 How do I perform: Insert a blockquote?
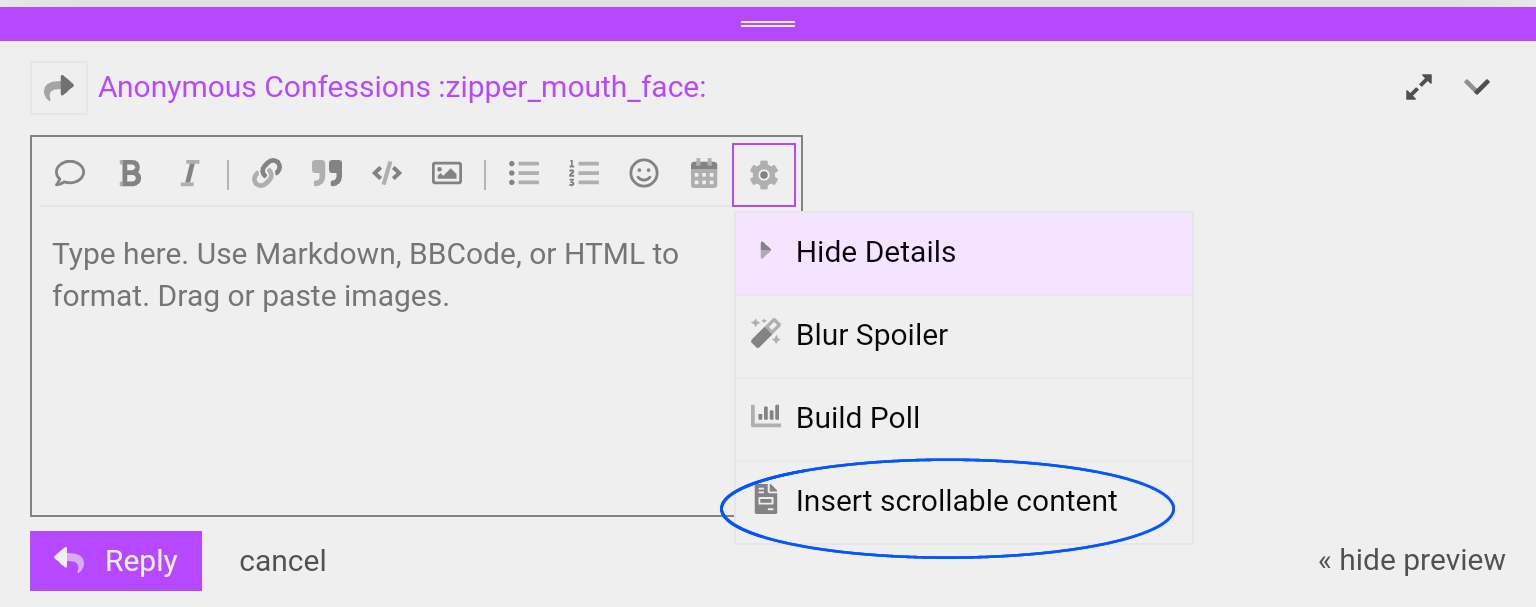point(326,174)
